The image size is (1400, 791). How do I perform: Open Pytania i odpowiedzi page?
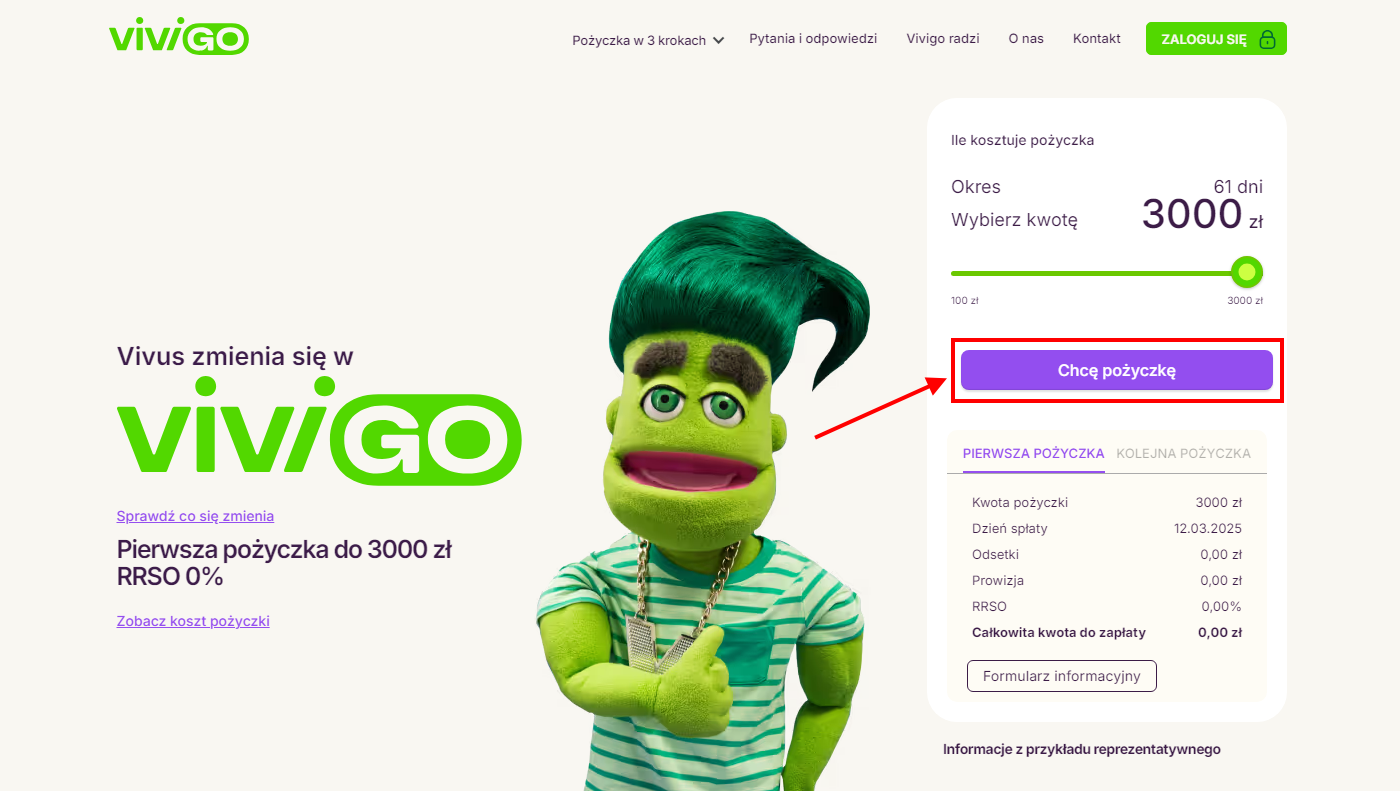tap(813, 39)
